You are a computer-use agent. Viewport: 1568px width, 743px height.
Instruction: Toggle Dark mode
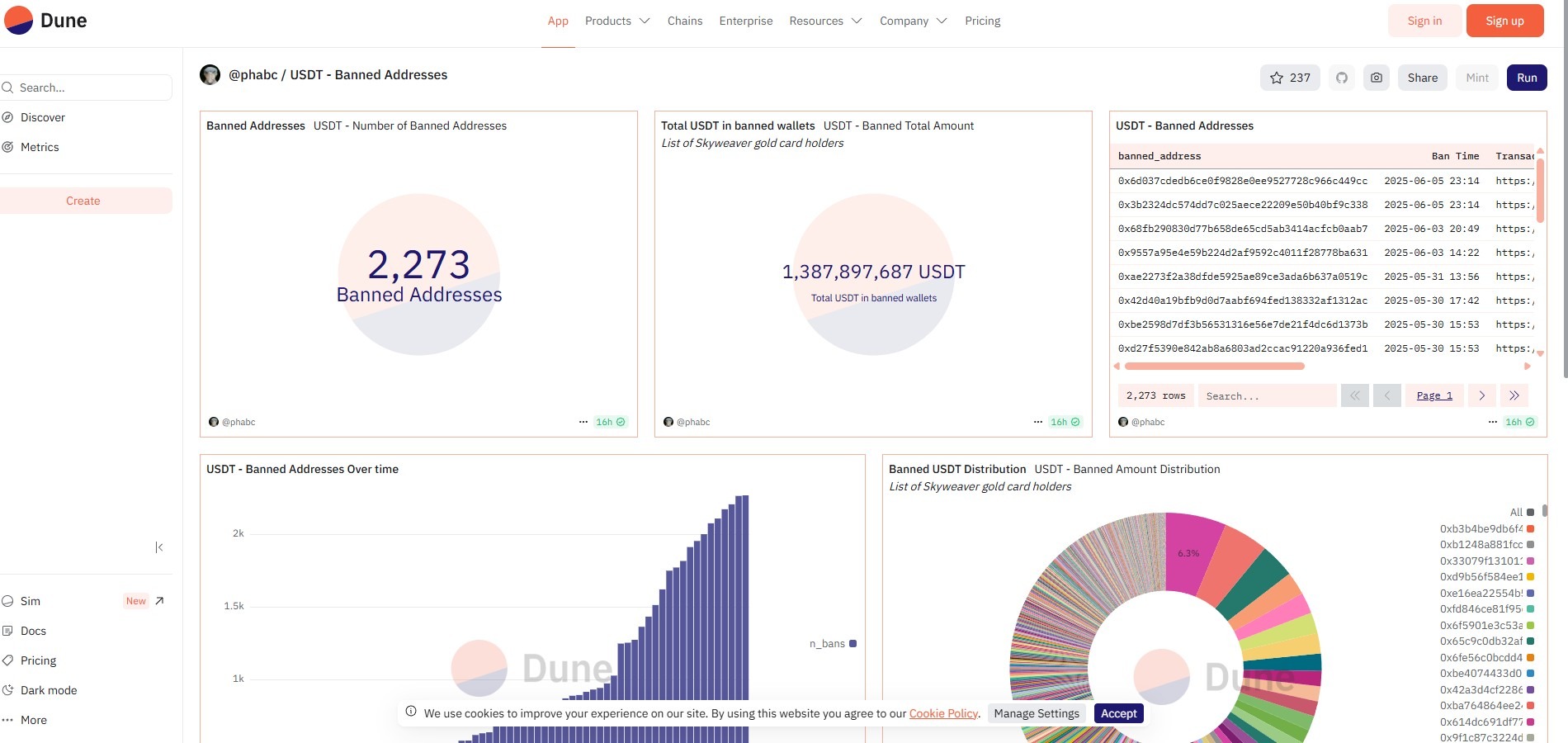click(48, 690)
